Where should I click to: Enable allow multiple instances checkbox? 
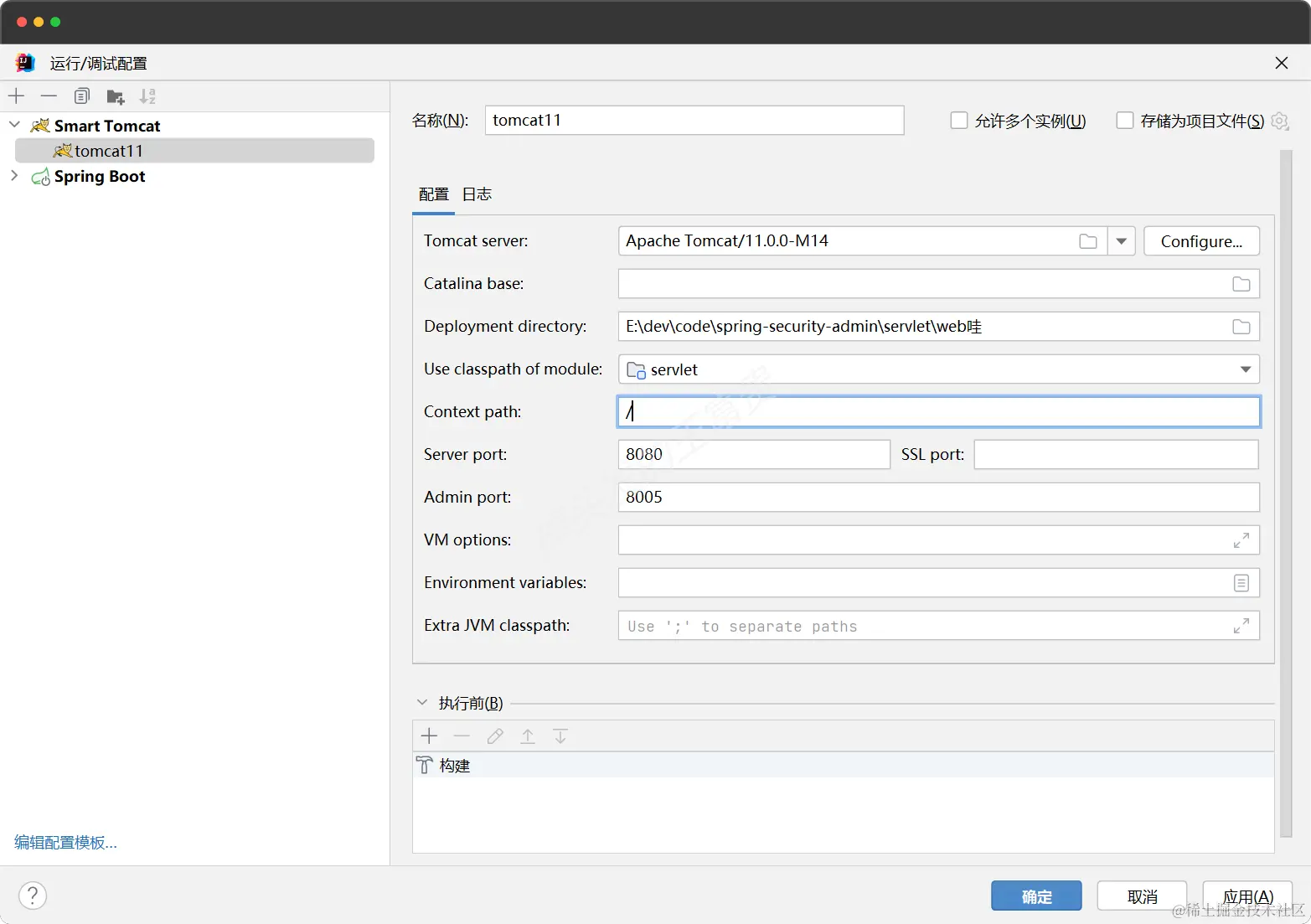[959, 121]
